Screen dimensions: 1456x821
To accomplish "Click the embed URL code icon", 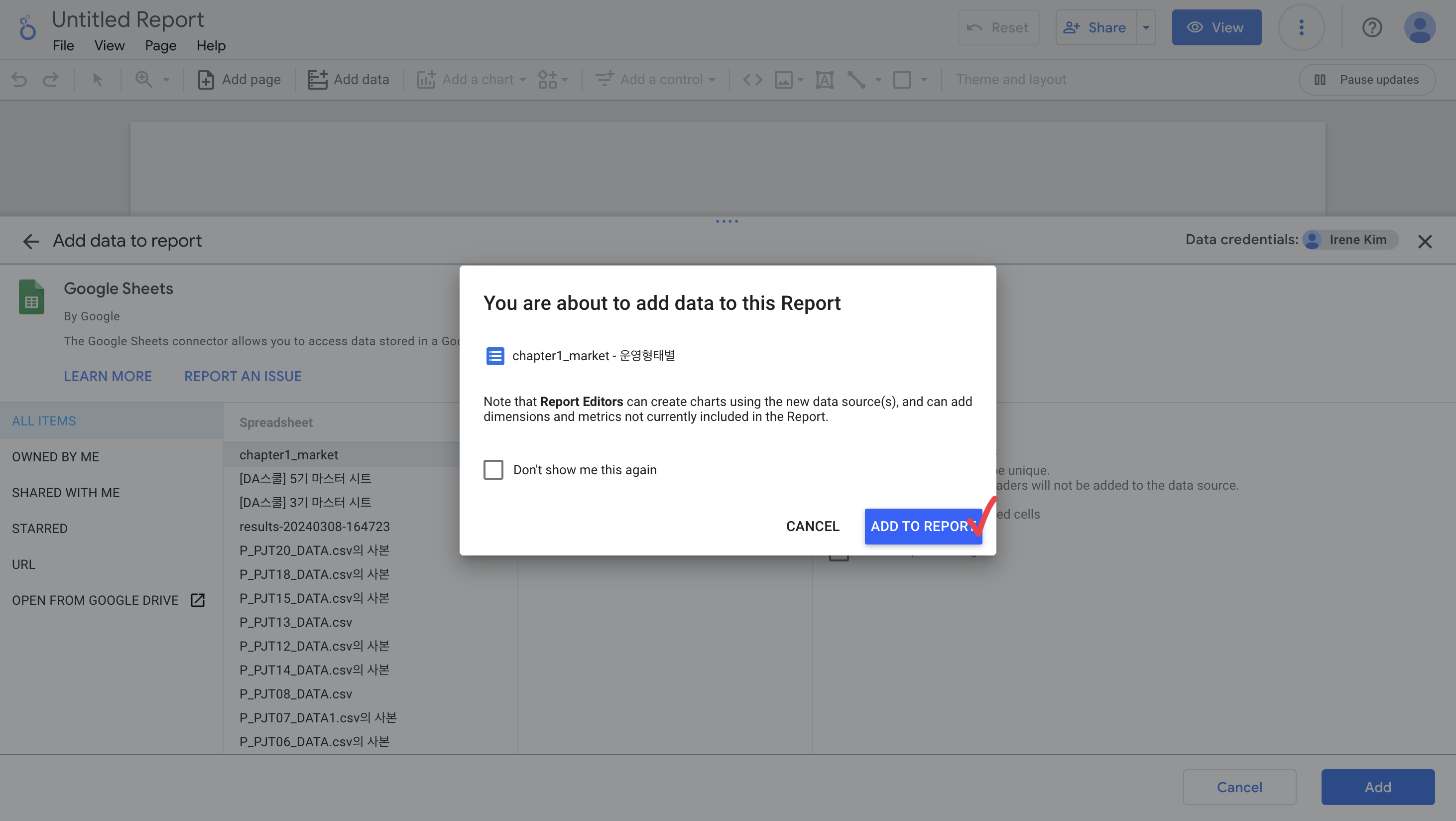I will [x=752, y=80].
